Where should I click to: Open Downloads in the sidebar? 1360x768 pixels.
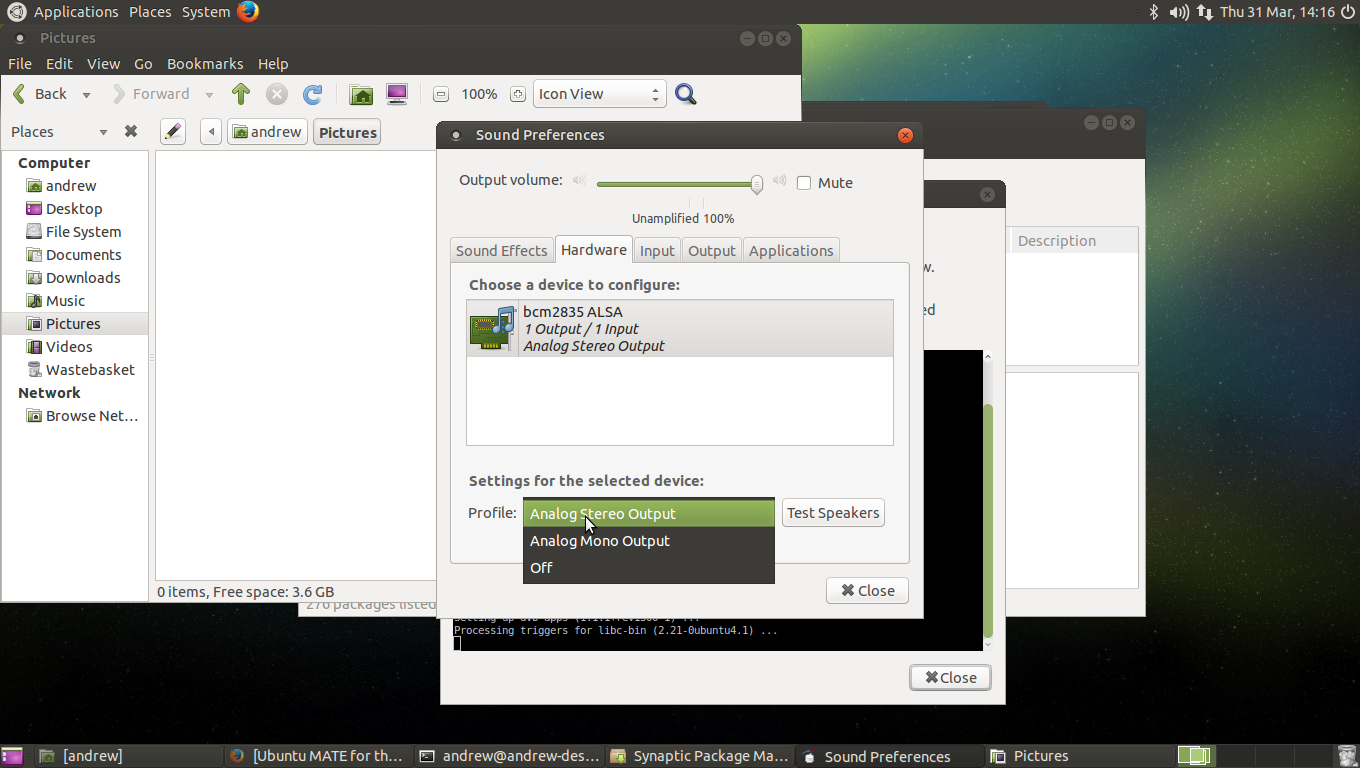point(75,278)
